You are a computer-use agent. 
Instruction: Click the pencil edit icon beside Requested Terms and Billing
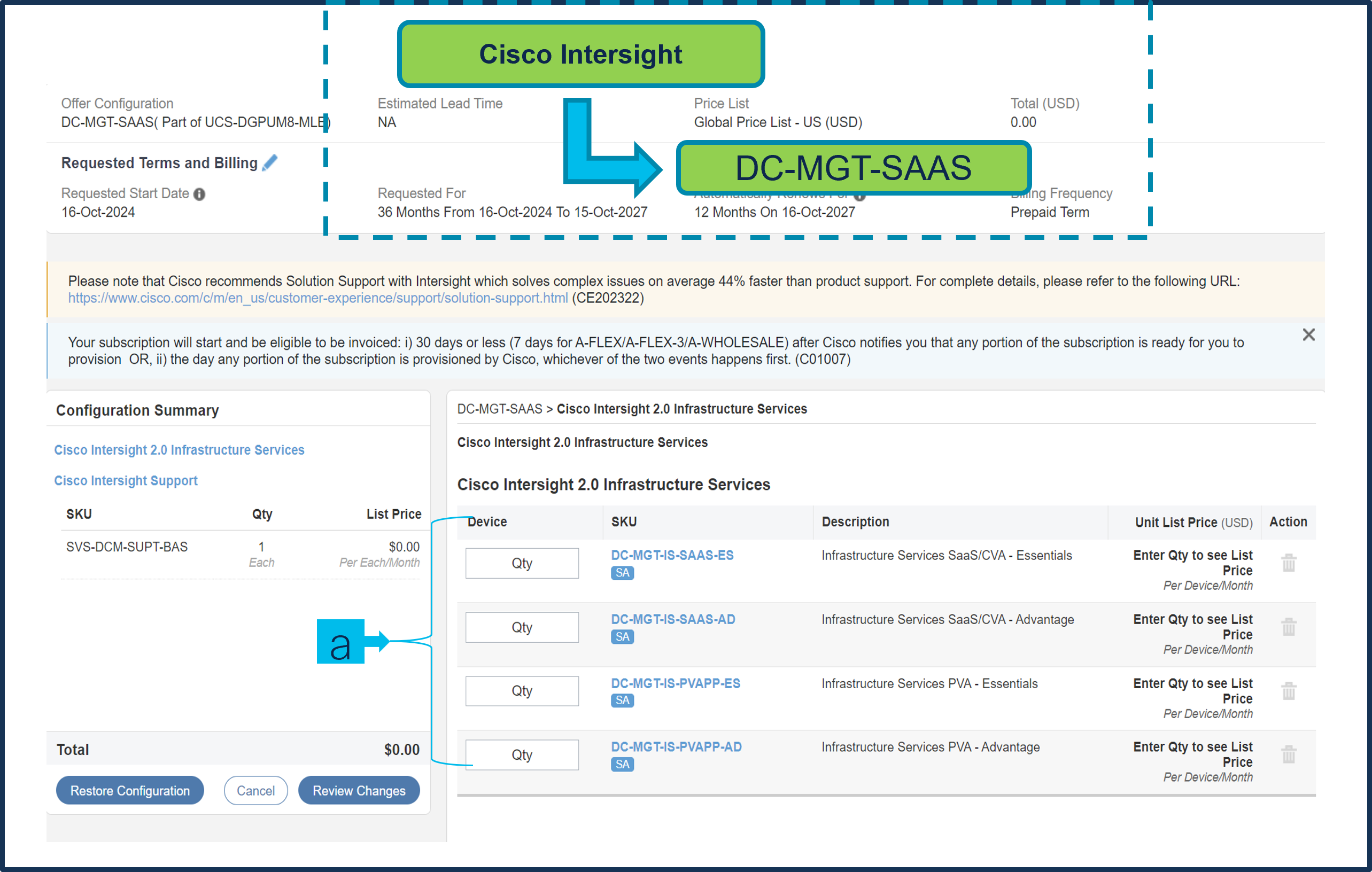click(x=269, y=163)
